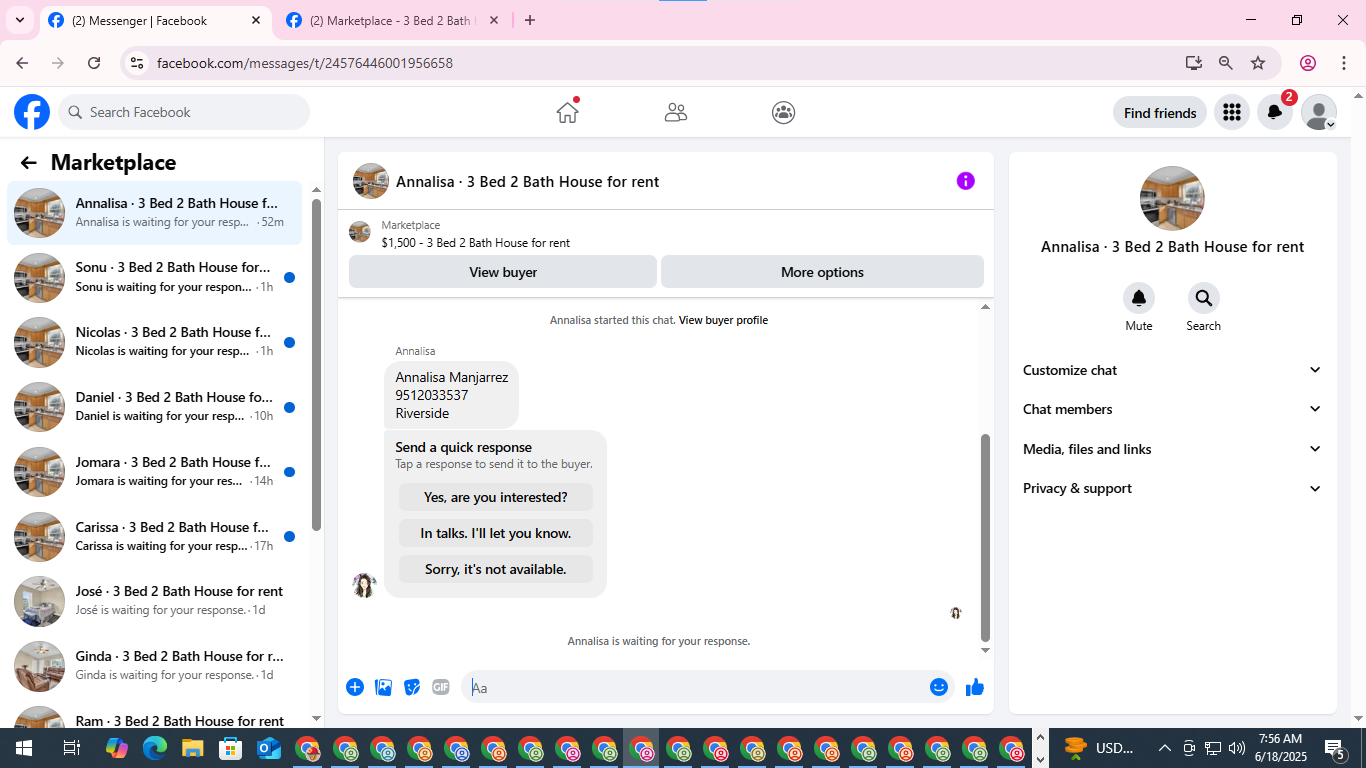The height and width of the screenshot is (768, 1366).
Task: Switch to the Marketplace 3 Bed 2 Bath tab
Action: (392, 21)
